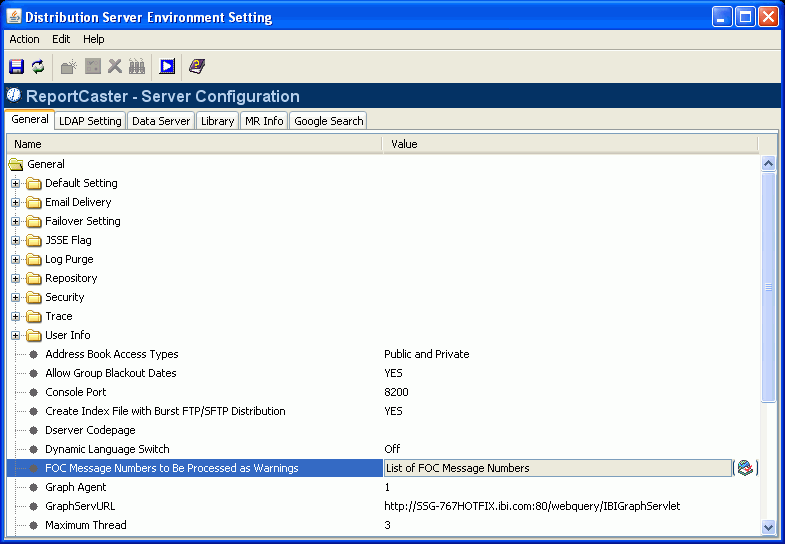Click the Trace folder icon
The height and width of the screenshot is (544, 785).
(x=34, y=316)
